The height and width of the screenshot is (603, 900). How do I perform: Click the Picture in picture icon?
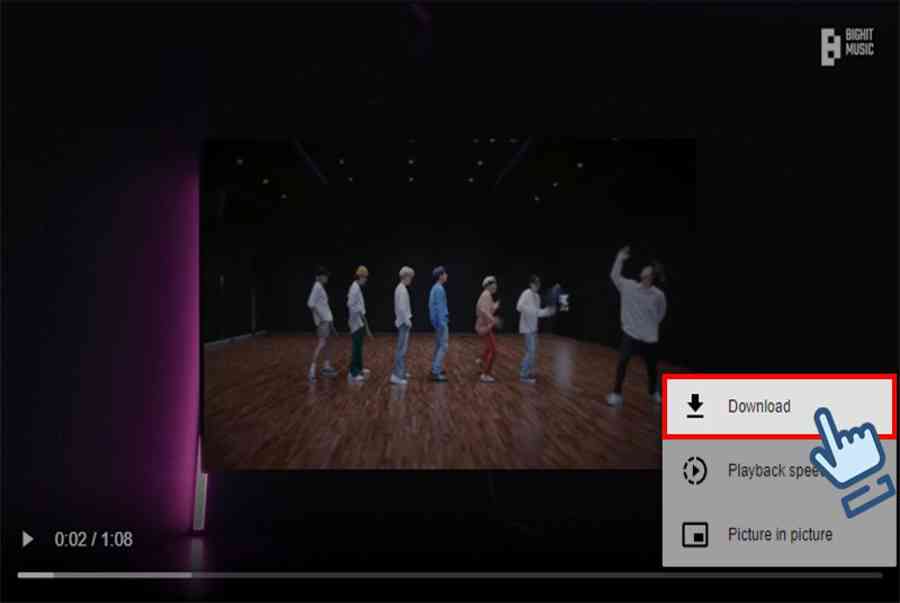click(x=695, y=535)
